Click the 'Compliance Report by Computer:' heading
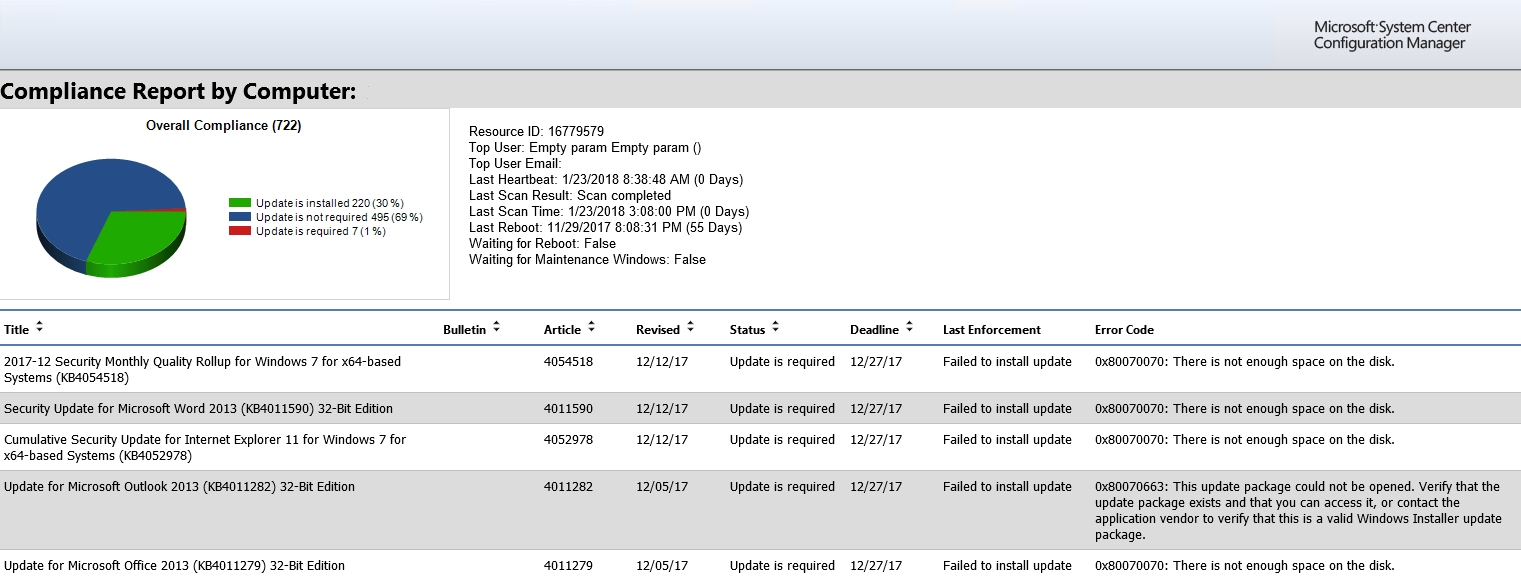The image size is (1521, 576). (x=178, y=92)
